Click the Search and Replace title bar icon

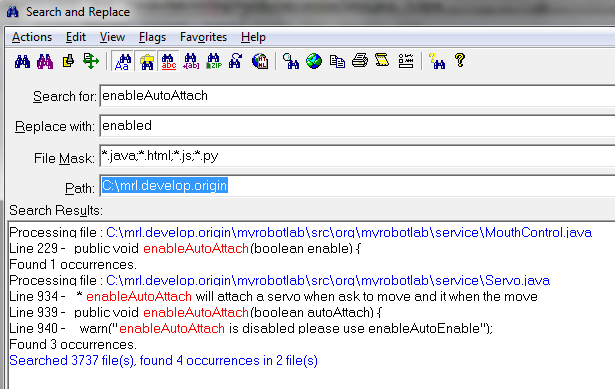click(x=13, y=12)
